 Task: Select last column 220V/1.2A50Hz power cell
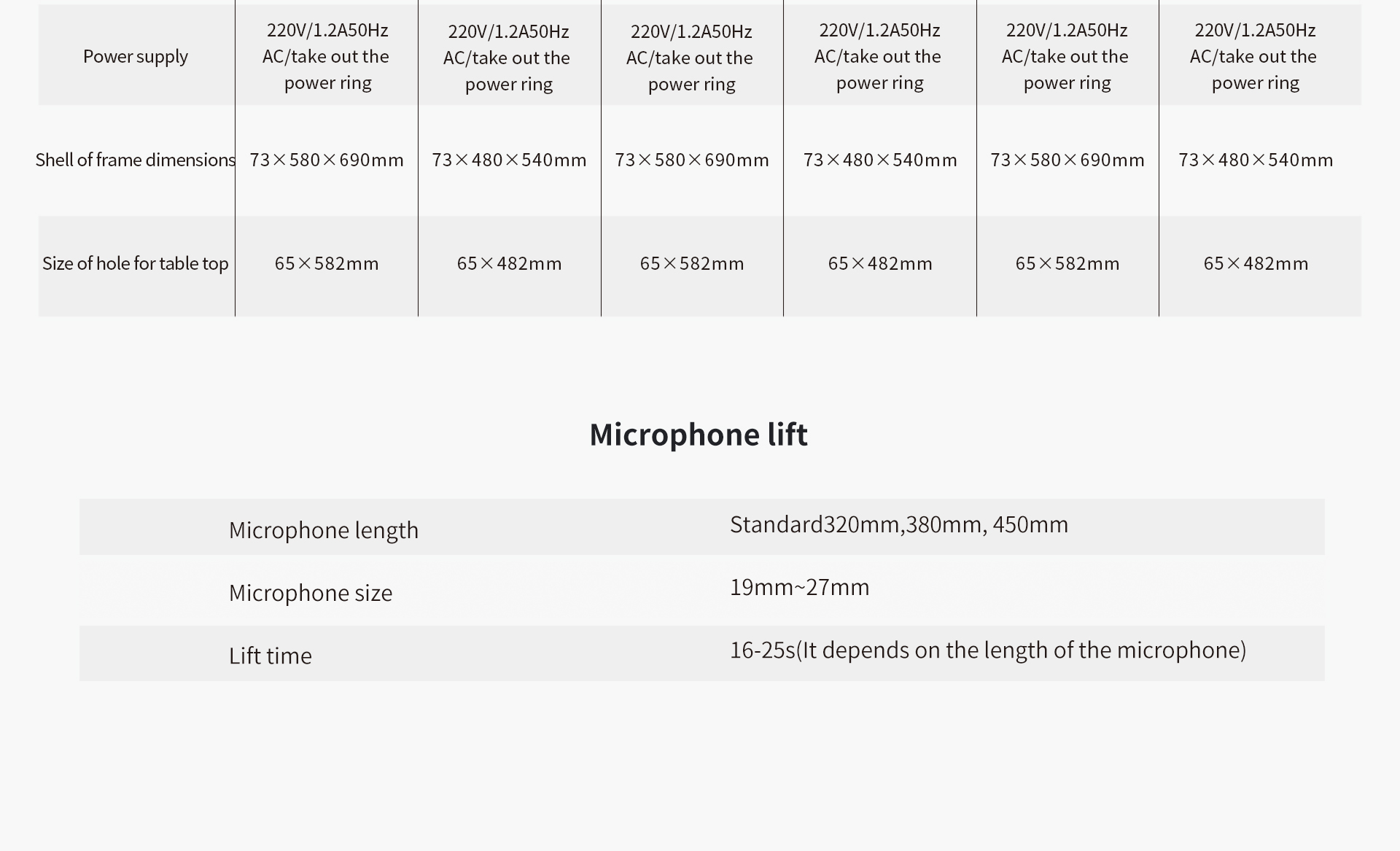(x=1254, y=56)
